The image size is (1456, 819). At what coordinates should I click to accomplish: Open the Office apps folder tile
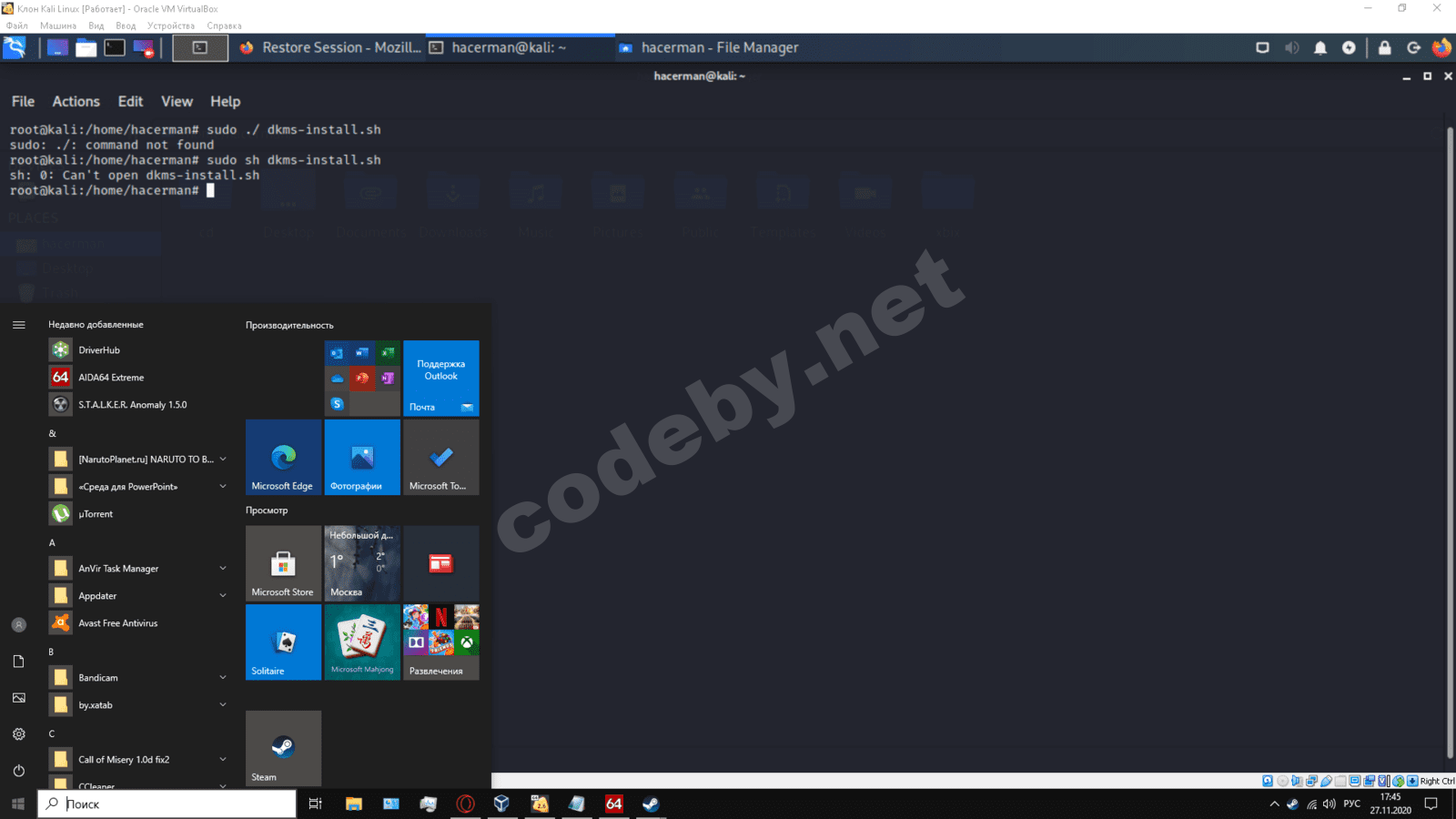362,379
